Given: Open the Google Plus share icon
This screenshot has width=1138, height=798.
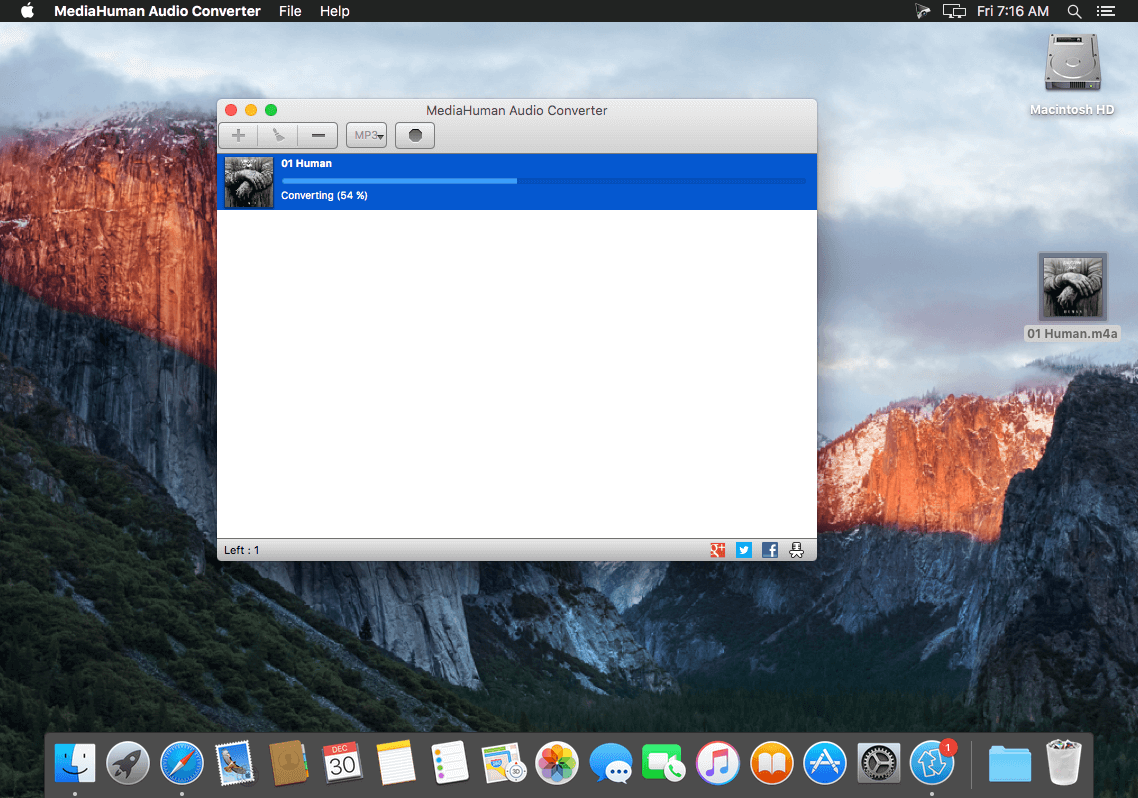Looking at the screenshot, I should click(718, 550).
